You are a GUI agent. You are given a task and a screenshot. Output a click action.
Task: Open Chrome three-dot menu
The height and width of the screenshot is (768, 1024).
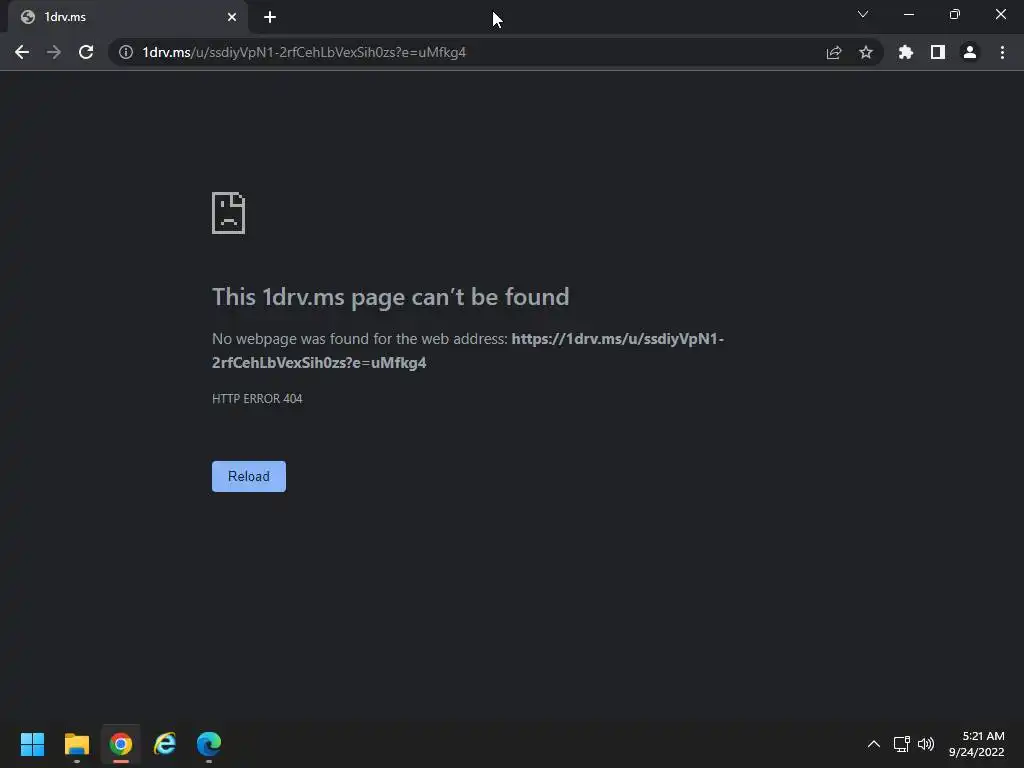pyautogui.click(x=1002, y=52)
